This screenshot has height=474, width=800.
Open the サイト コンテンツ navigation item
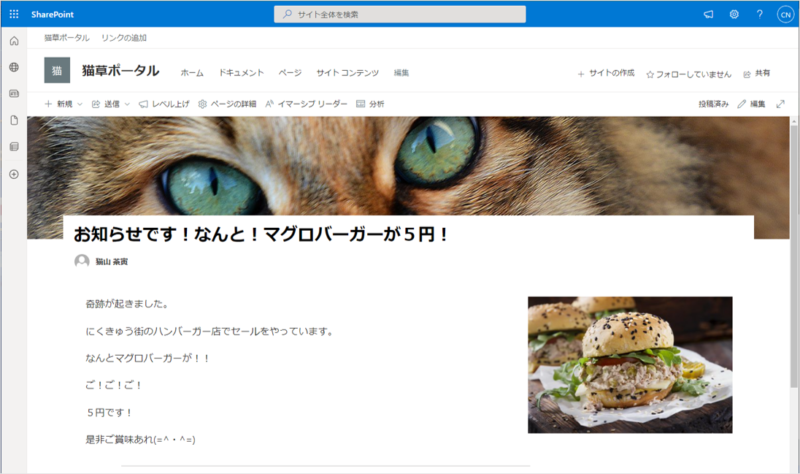click(x=347, y=73)
